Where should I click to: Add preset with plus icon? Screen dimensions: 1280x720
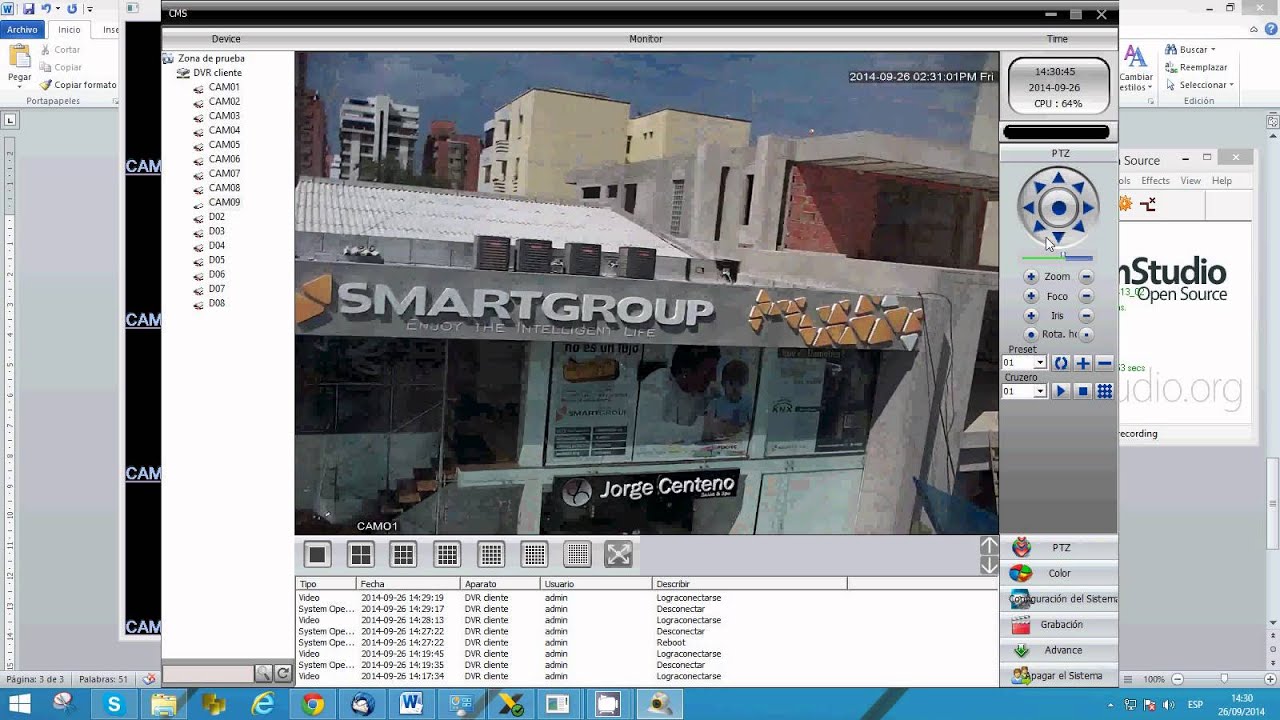tap(1083, 363)
